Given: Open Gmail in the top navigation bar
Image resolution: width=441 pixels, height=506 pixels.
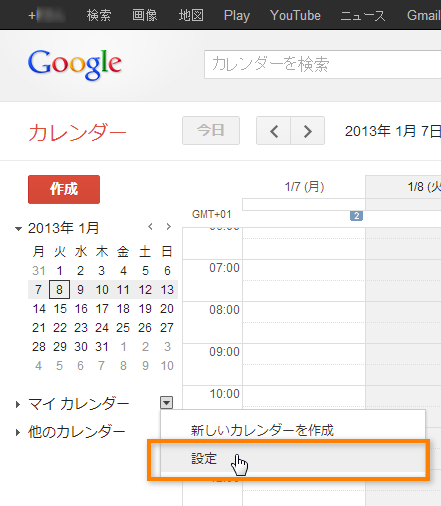Looking at the screenshot, I should (x=424, y=15).
